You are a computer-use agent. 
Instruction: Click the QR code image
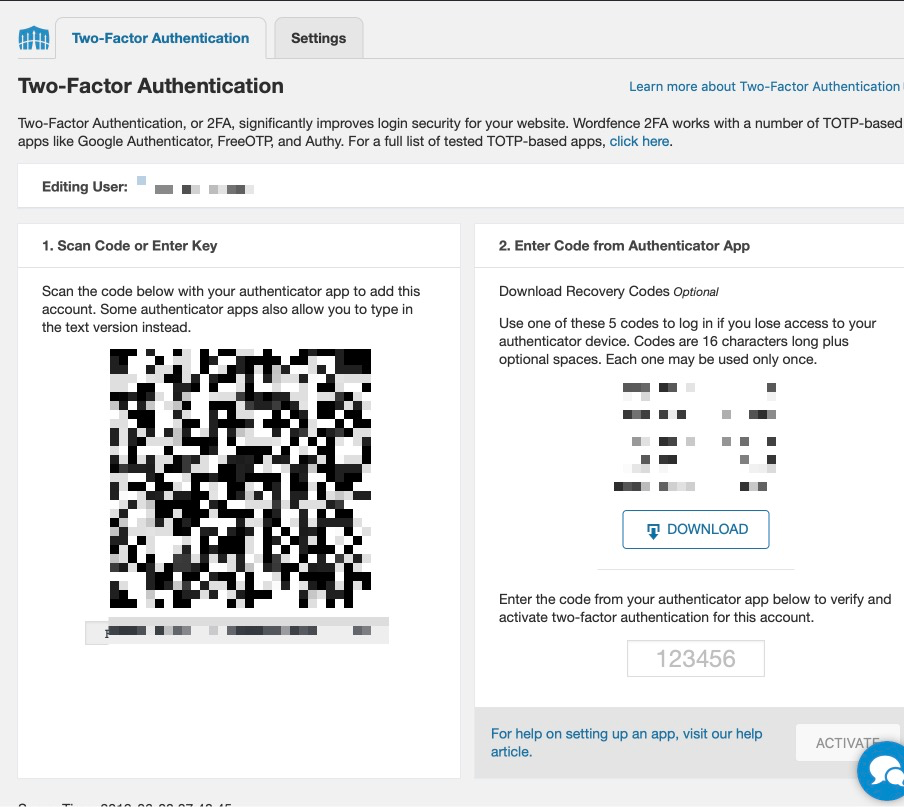click(x=240, y=478)
